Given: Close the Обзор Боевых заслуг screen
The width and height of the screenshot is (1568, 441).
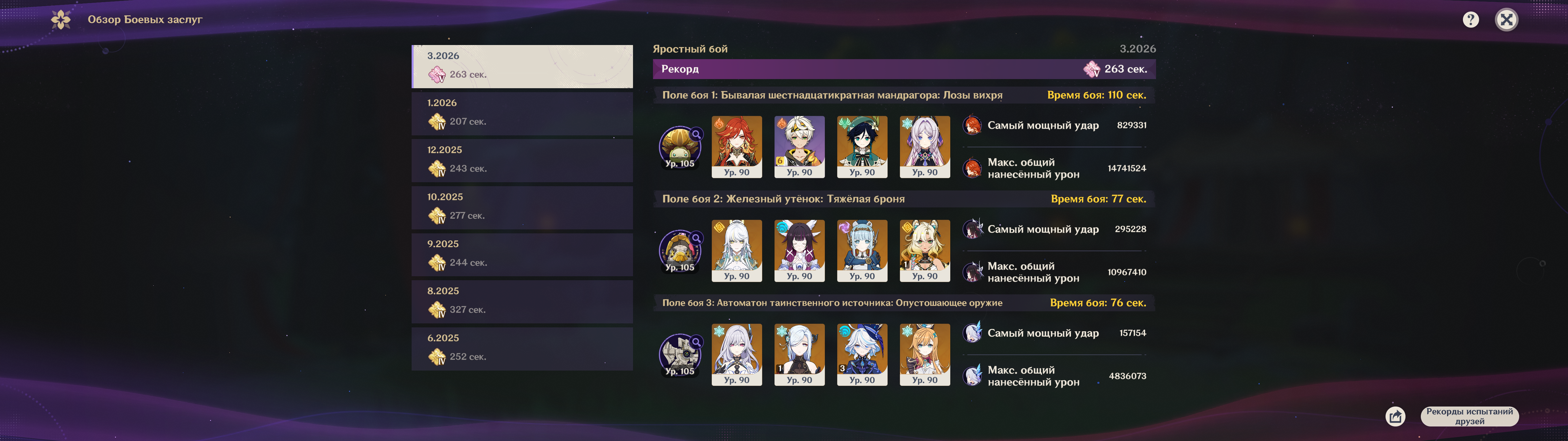Looking at the screenshot, I should [x=1506, y=20].
